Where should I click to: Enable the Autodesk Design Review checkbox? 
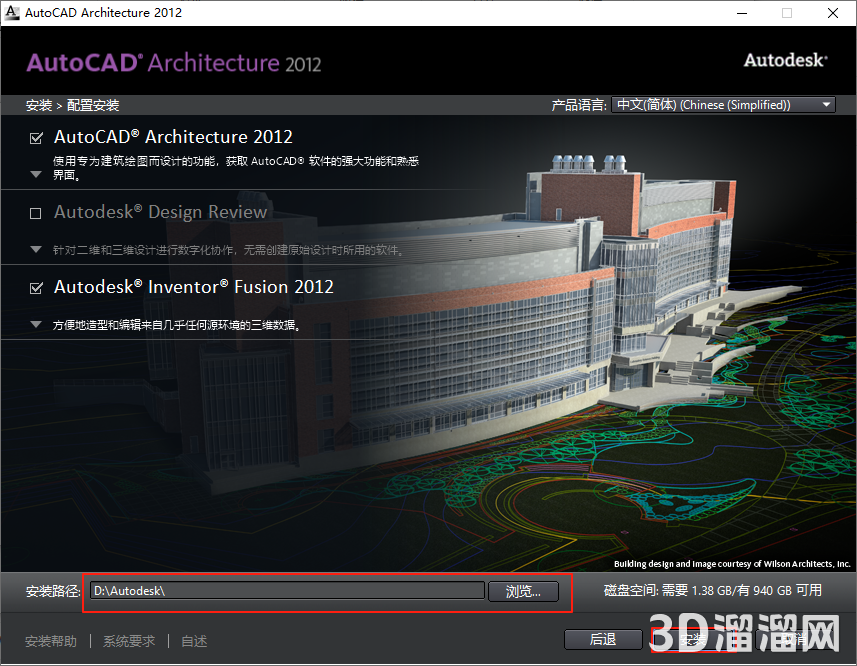[36, 213]
